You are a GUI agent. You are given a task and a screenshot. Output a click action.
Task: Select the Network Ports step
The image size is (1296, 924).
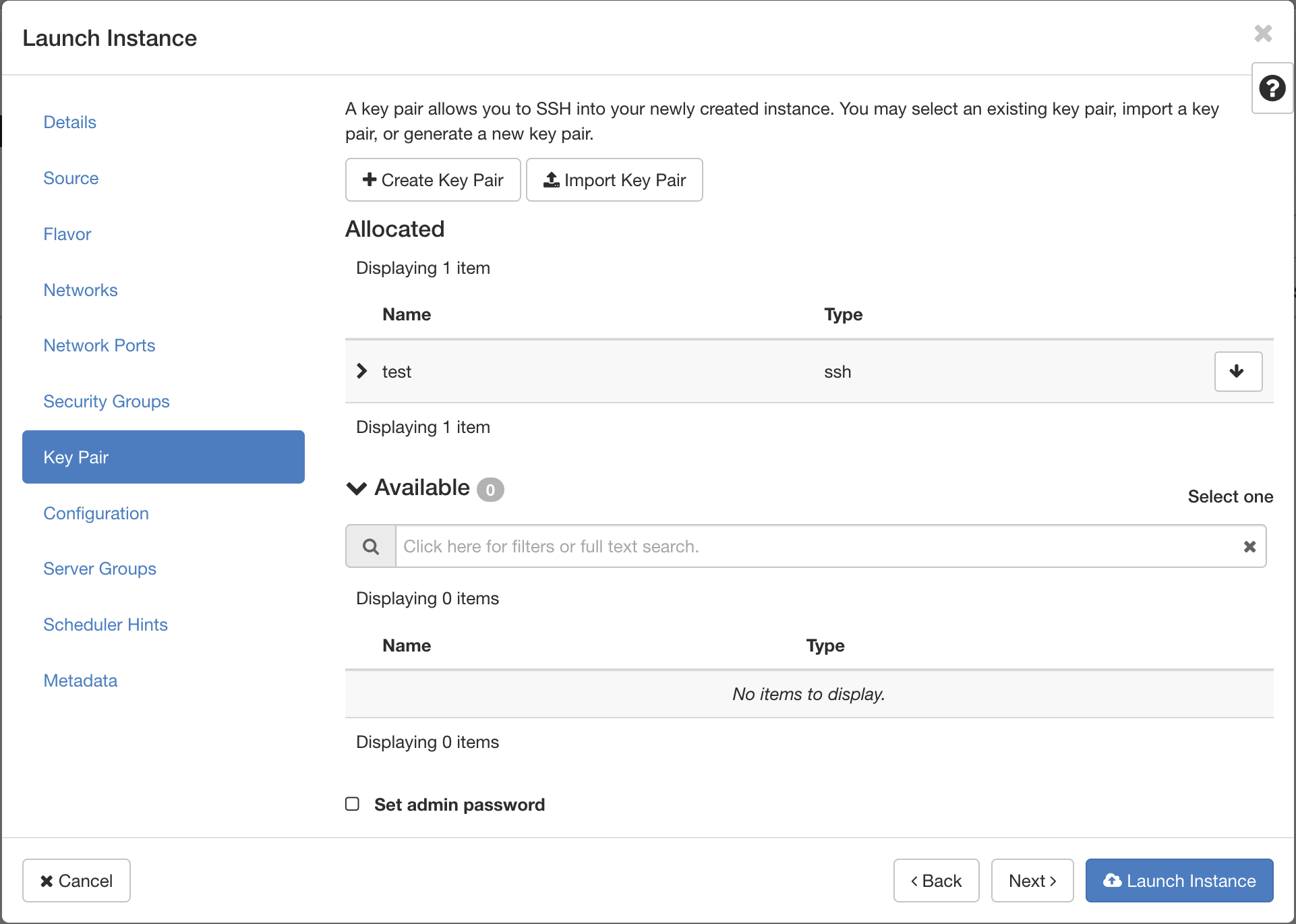click(x=100, y=345)
